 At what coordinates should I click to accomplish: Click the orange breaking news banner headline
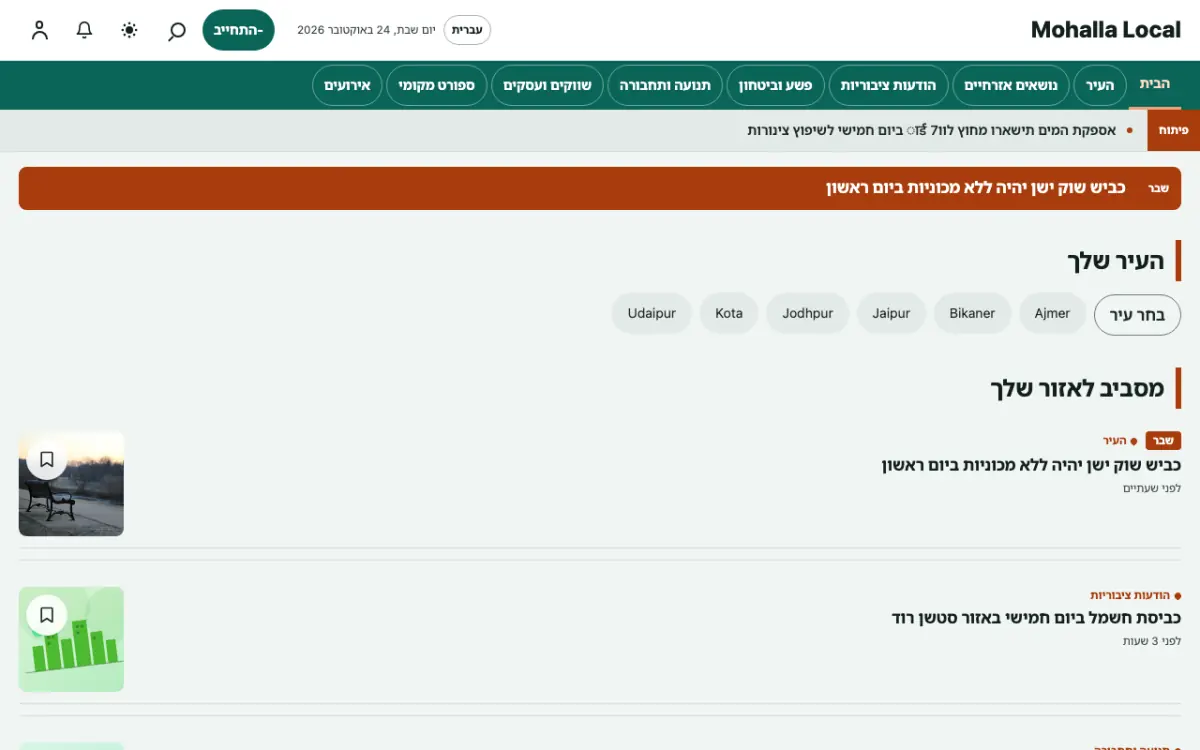pos(976,188)
